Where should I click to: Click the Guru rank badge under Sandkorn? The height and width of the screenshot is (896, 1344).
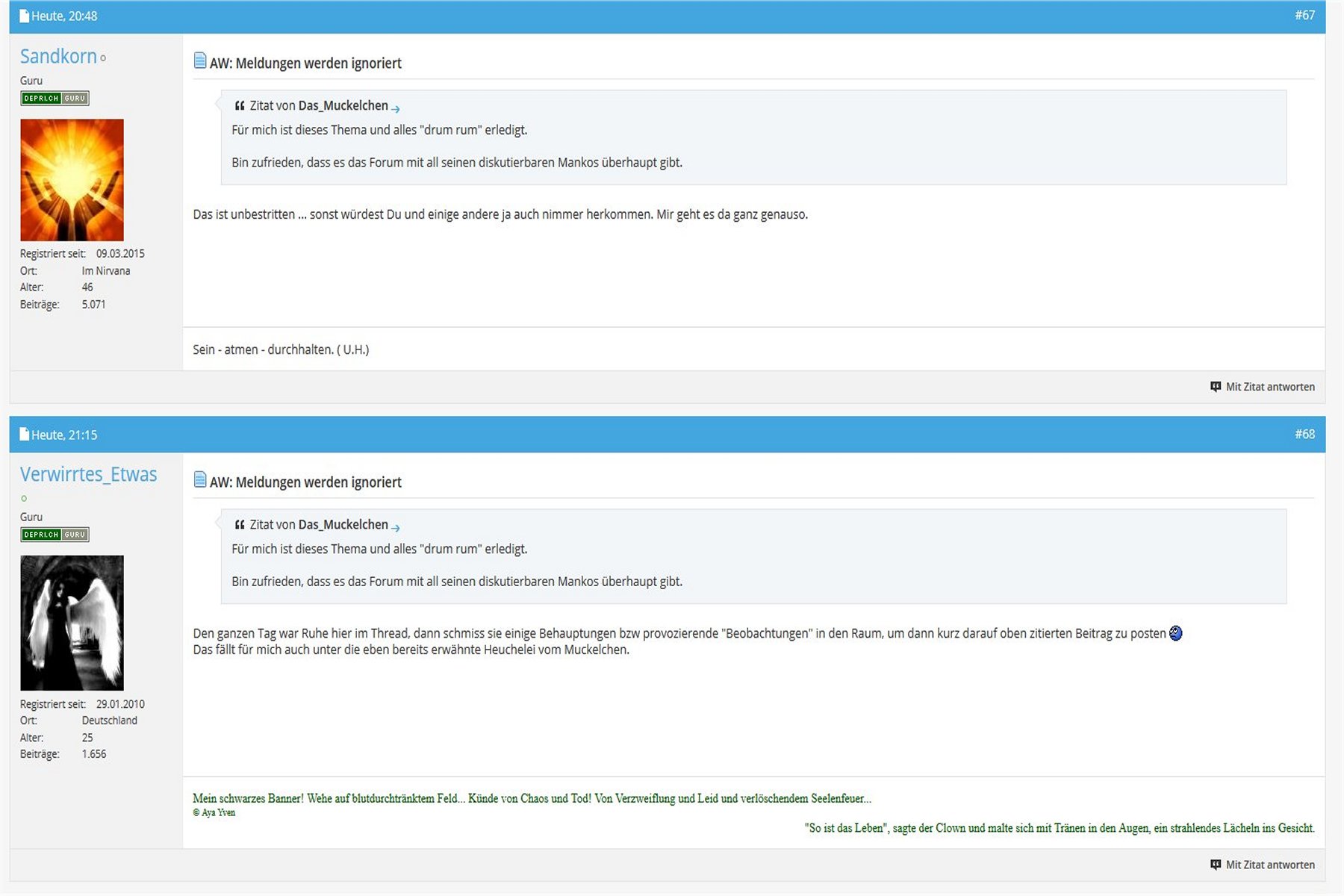tap(55, 99)
